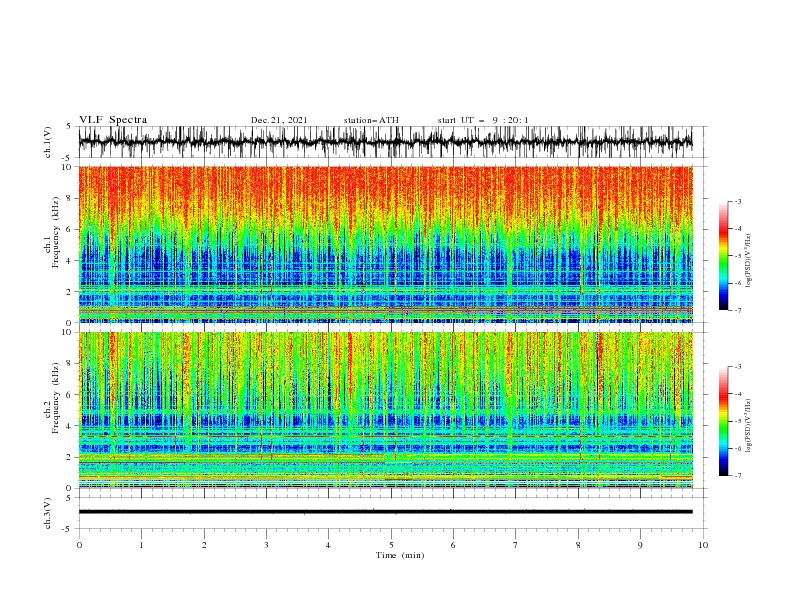Click the "2" tick on ch.2 frequency axis
This screenshot has height=612, width=792.
[x=70, y=457]
